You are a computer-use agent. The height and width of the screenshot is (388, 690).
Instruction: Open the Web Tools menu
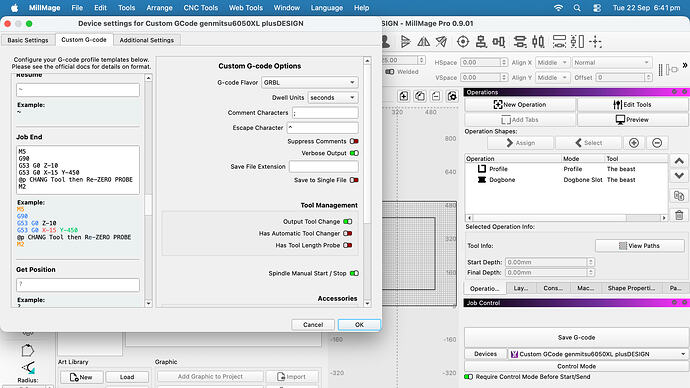tap(246, 8)
